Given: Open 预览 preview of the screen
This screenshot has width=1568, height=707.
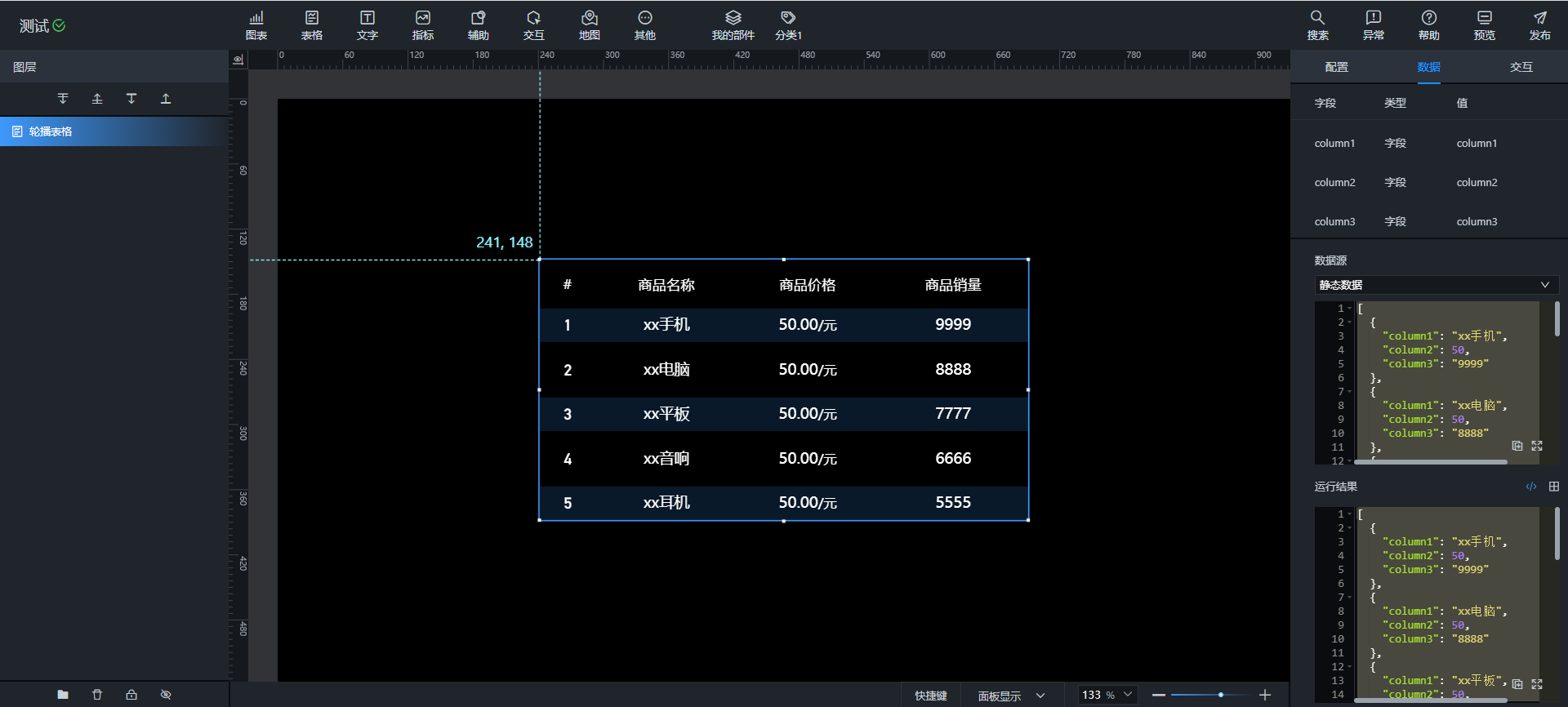Looking at the screenshot, I should 1484,24.
